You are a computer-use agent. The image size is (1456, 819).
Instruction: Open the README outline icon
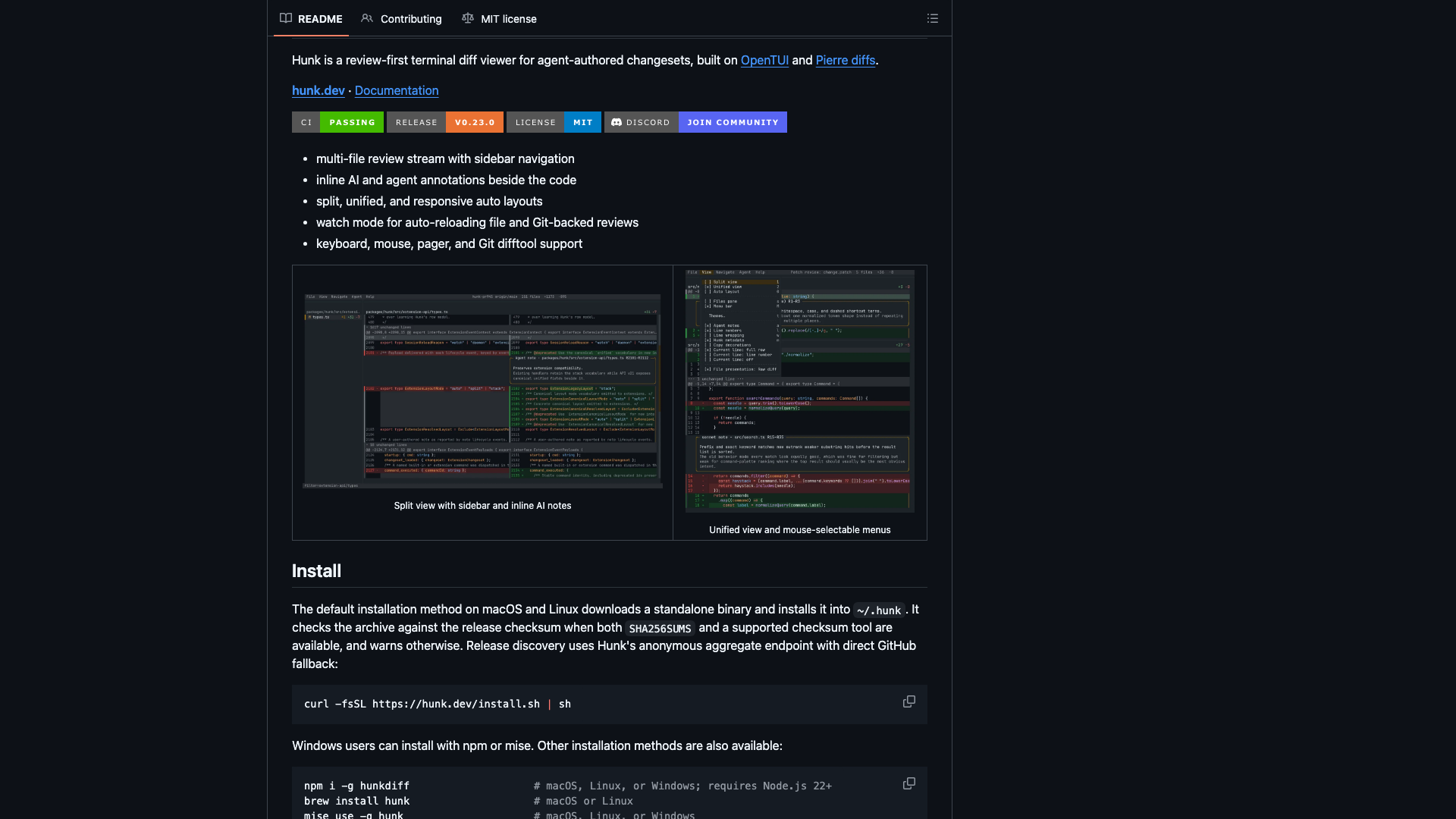[x=932, y=18]
